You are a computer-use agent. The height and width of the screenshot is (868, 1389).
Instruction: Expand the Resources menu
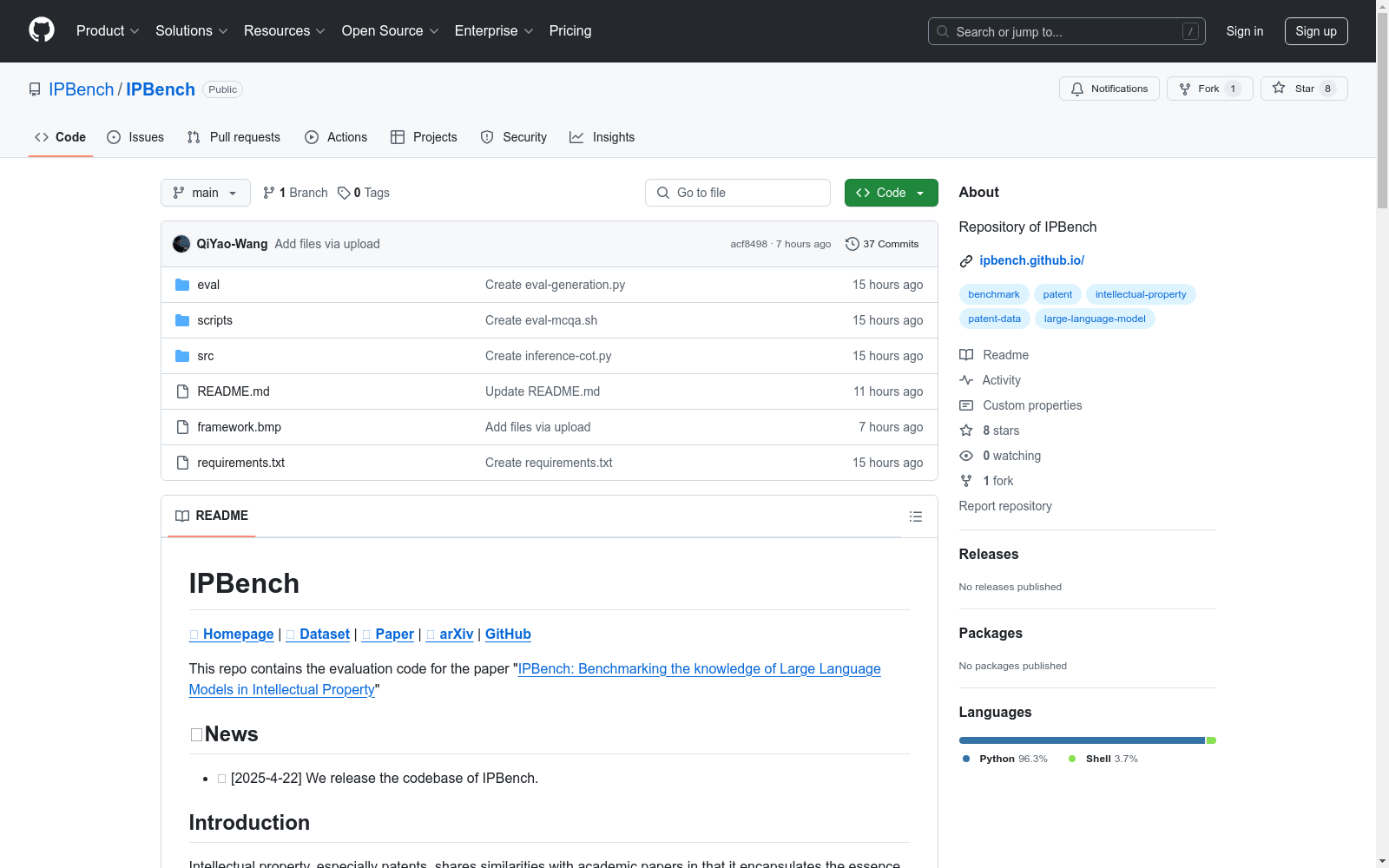[x=285, y=30]
